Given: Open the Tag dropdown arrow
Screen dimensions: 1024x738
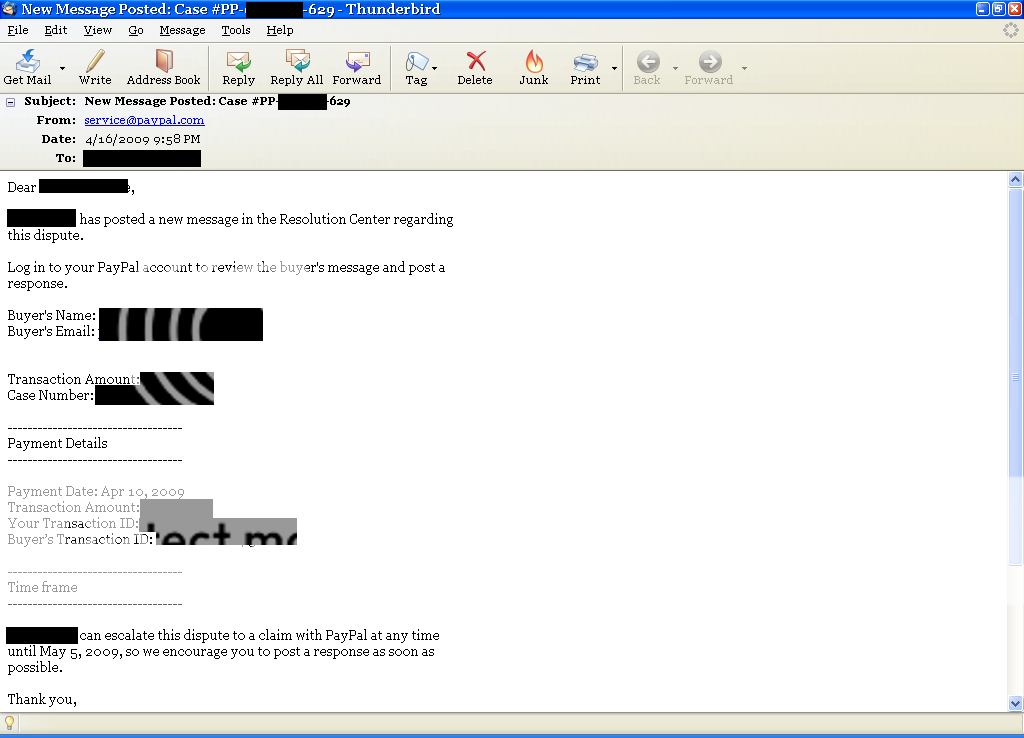Looking at the screenshot, I should [435, 69].
